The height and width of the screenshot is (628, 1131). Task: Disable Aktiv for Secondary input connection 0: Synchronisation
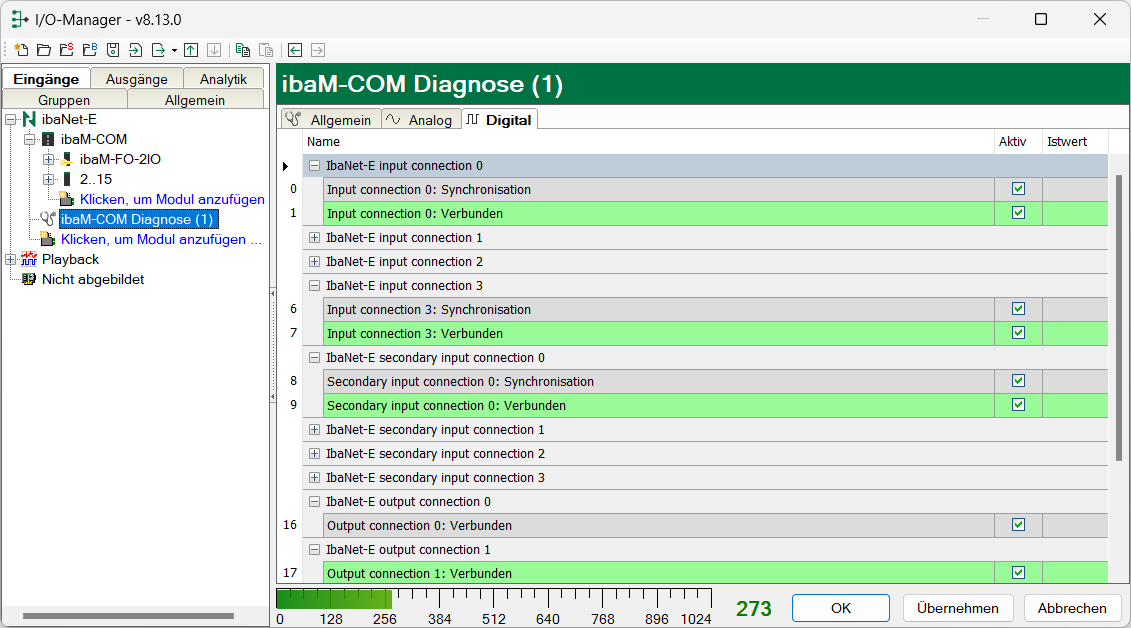[x=1018, y=381]
